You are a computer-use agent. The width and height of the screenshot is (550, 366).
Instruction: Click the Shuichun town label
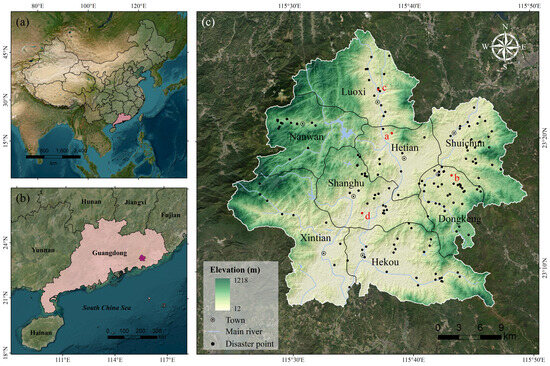465,143
